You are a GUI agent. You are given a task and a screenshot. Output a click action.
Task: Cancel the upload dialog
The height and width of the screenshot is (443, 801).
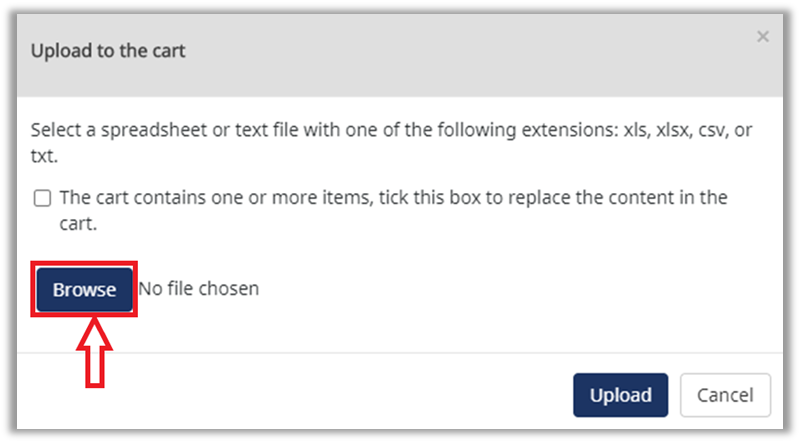pyautogui.click(x=725, y=395)
